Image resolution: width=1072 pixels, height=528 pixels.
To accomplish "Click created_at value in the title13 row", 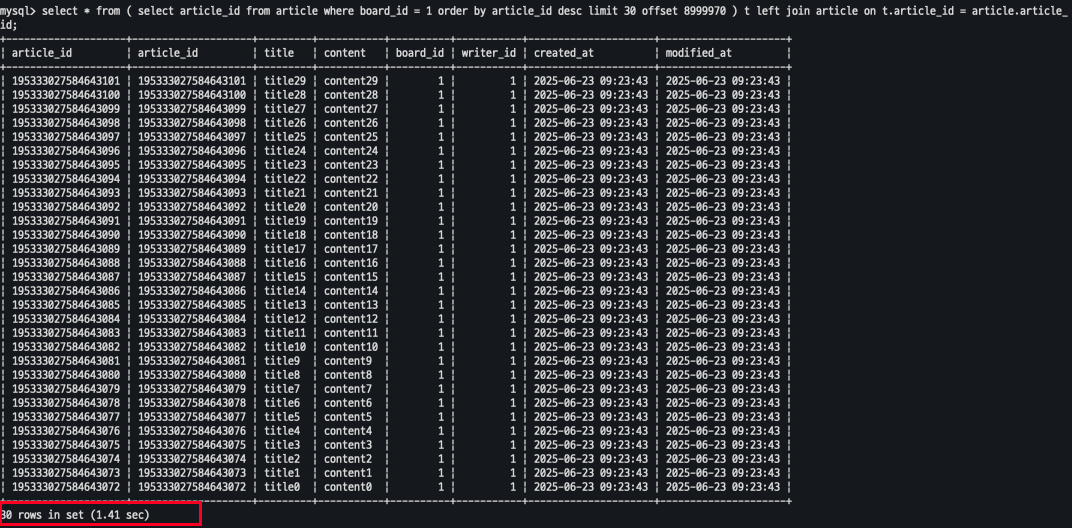I will [x=591, y=305].
